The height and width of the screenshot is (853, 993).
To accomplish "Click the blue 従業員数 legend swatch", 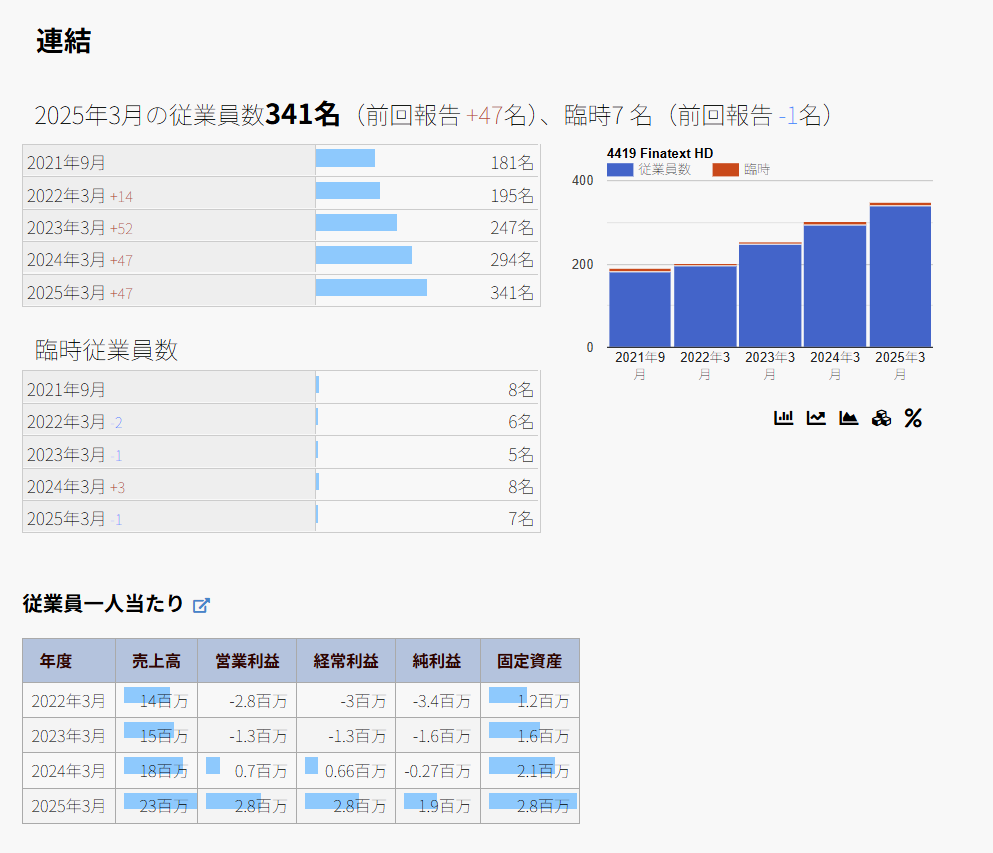I will 619,170.
